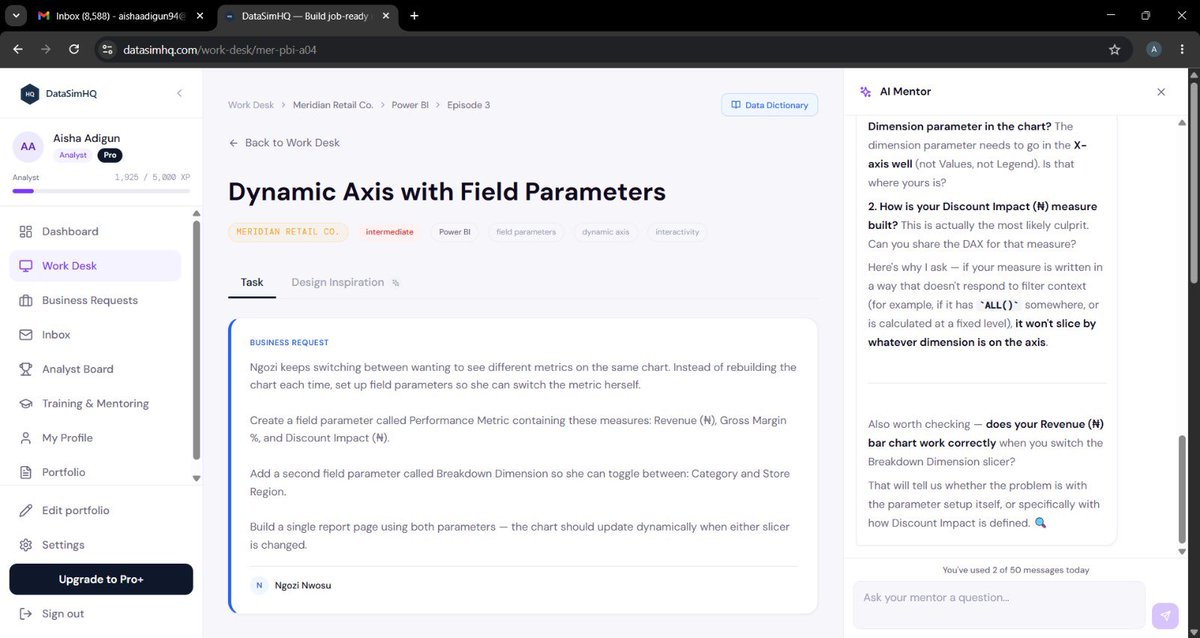Open Dashboard in the sidebar

tap(95, 231)
